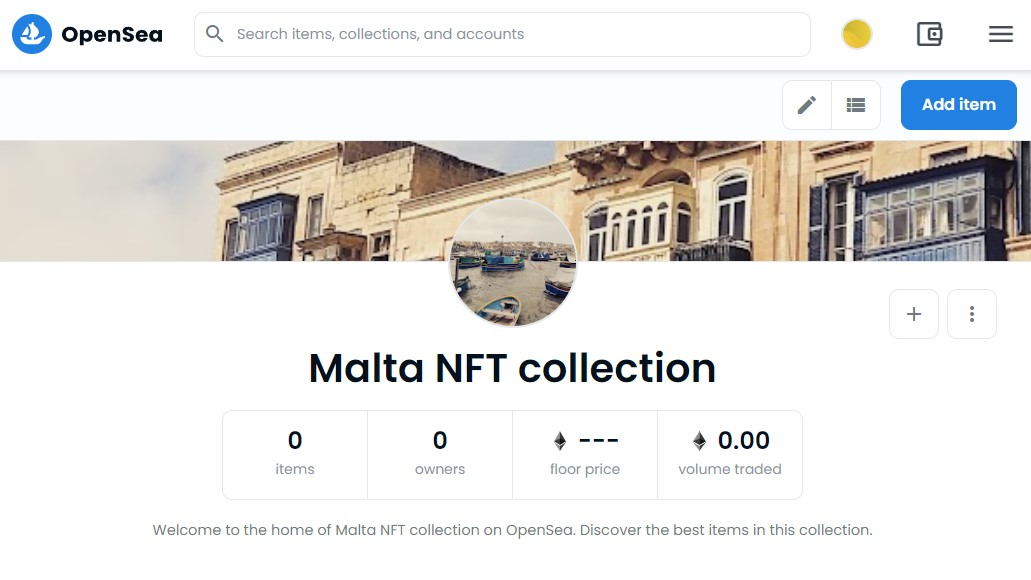Click the floor price stat box
Viewport: 1031px width, 580px height.
[585, 454]
